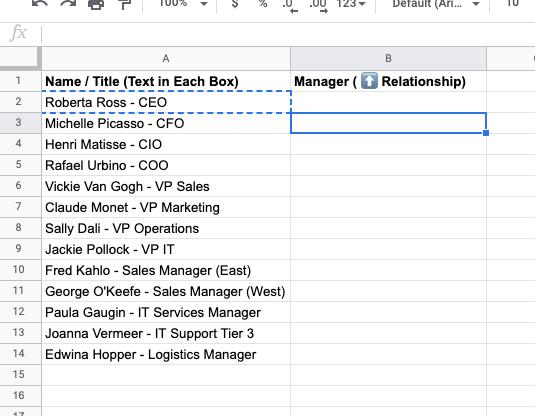Screen dimensions: 535x416
Task: Expand the Default (Arial) font dropdown
Action: pos(436,3)
